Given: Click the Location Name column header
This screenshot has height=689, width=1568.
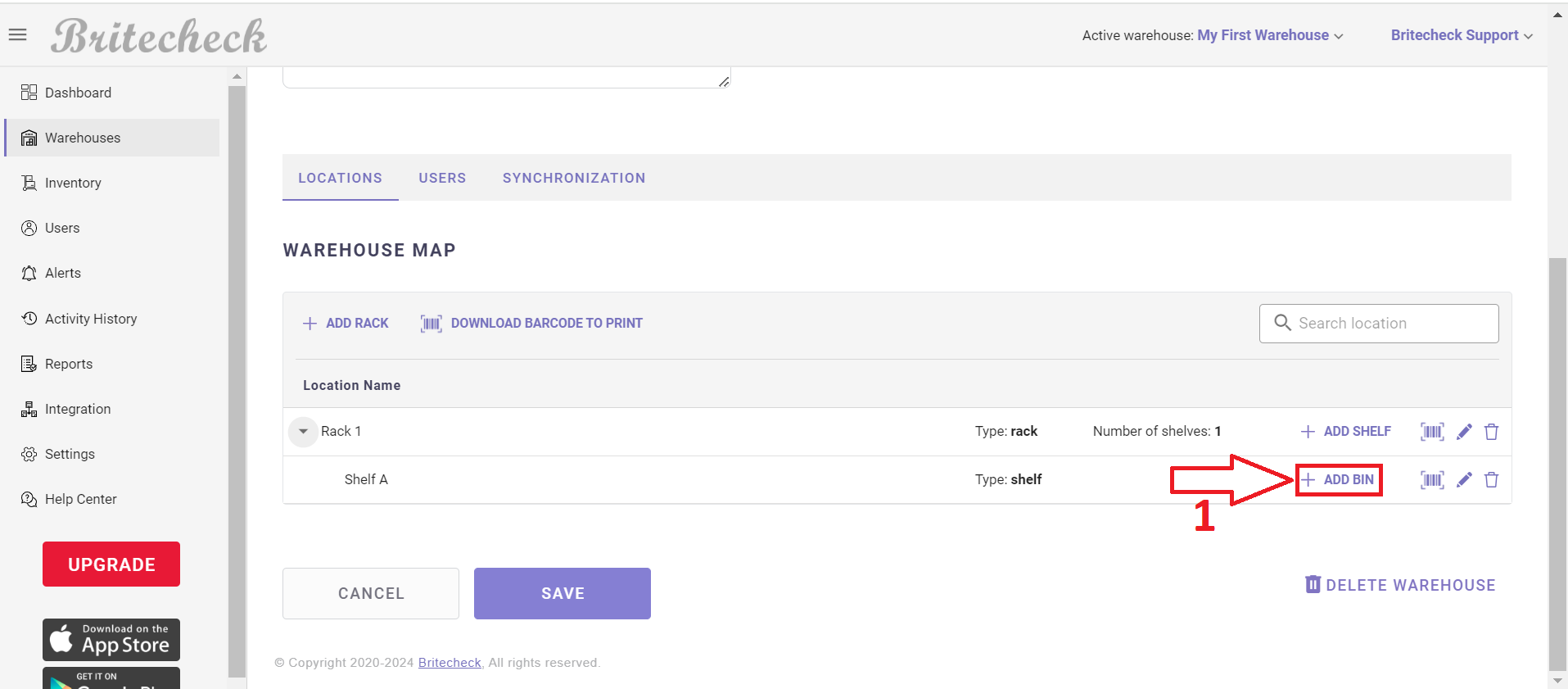Looking at the screenshot, I should point(352,385).
